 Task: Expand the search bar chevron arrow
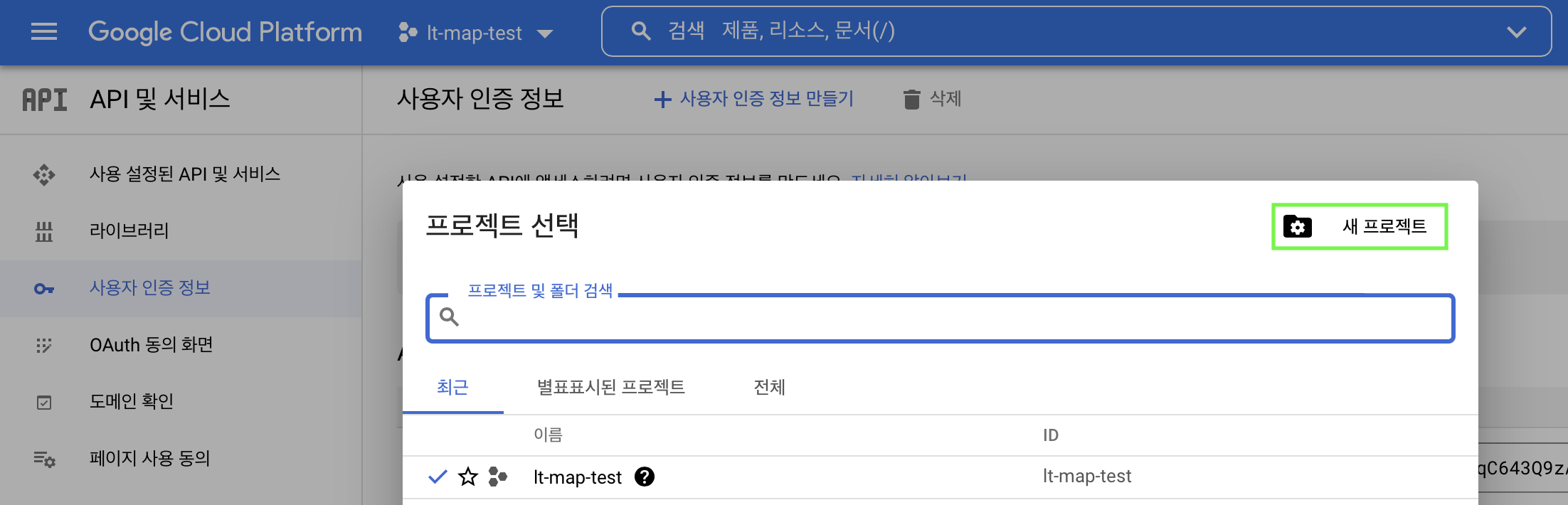tap(1516, 32)
